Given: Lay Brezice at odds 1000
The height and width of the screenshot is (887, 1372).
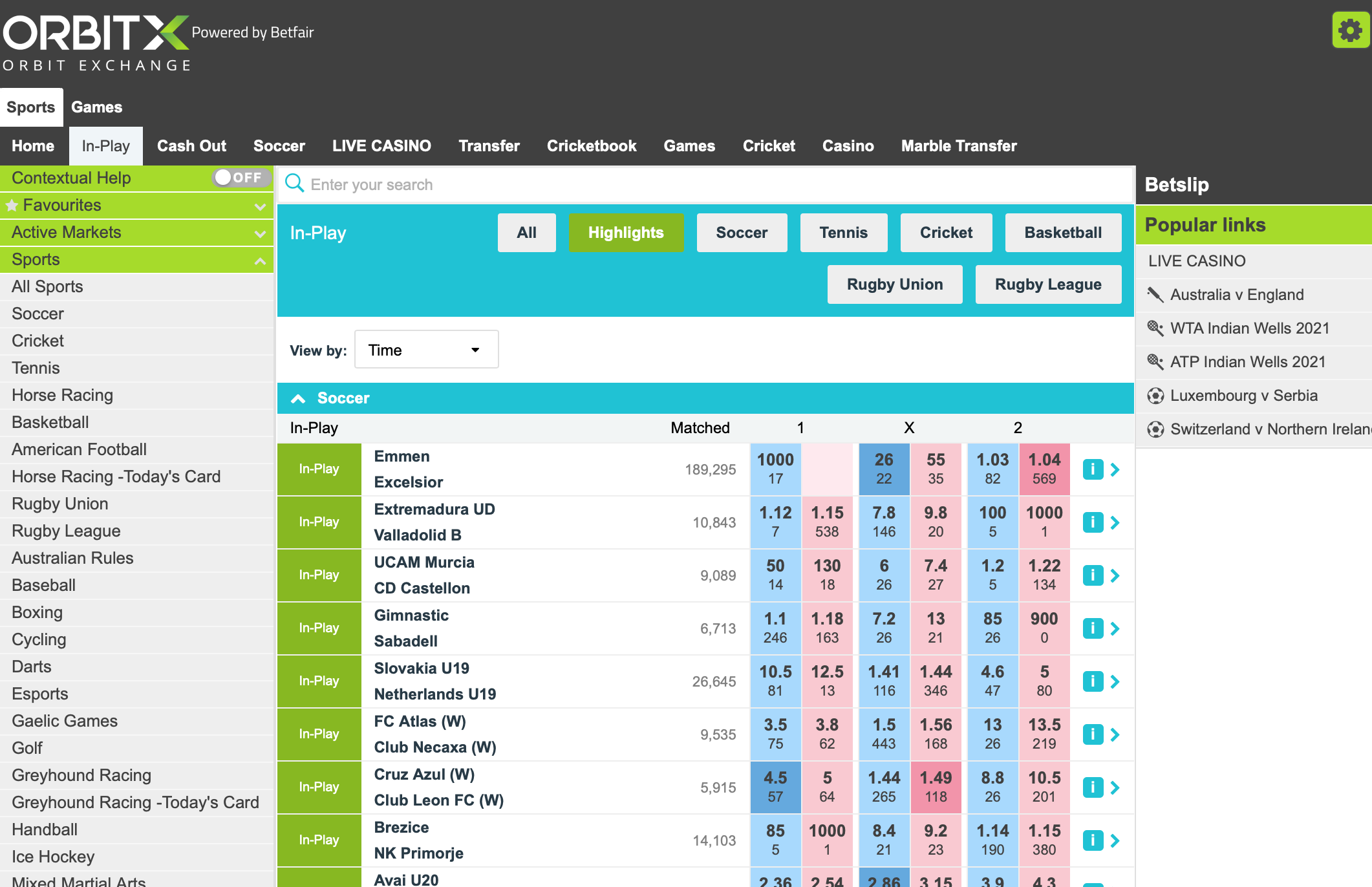Looking at the screenshot, I should pos(827,840).
